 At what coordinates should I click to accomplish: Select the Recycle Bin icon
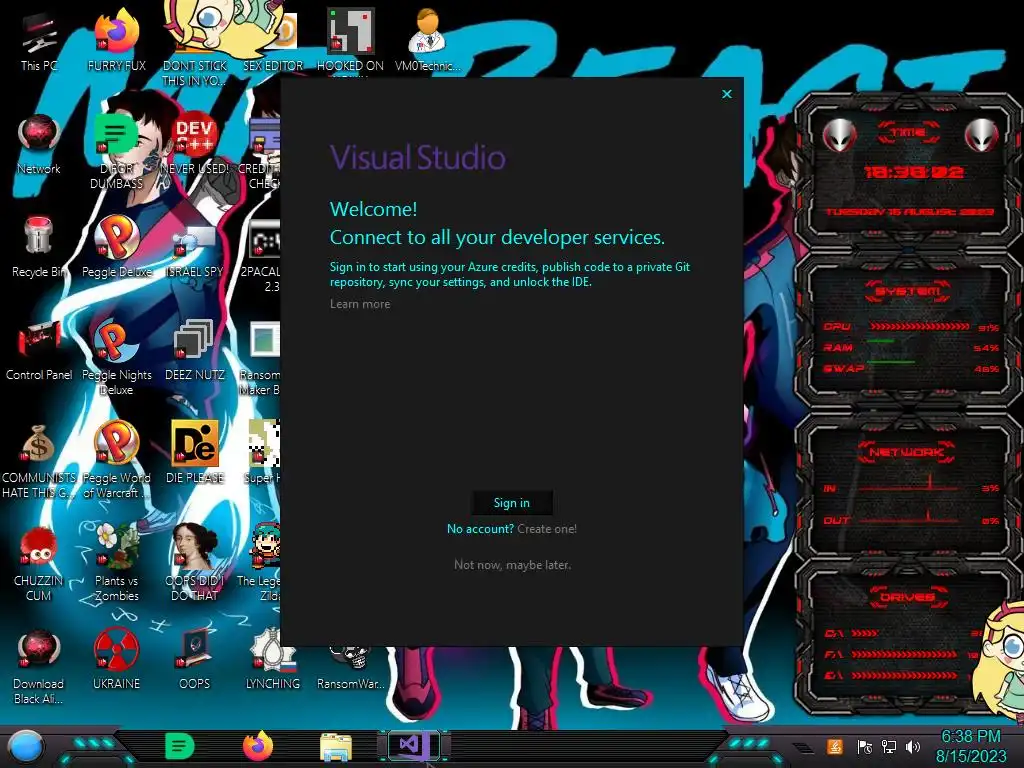39,247
